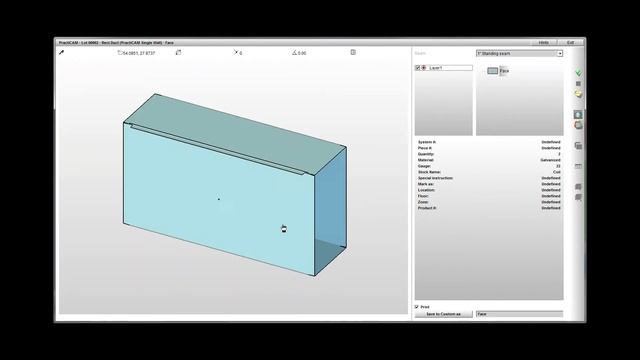Click the Piece # value Undefined

pyautogui.click(x=551, y=148)
